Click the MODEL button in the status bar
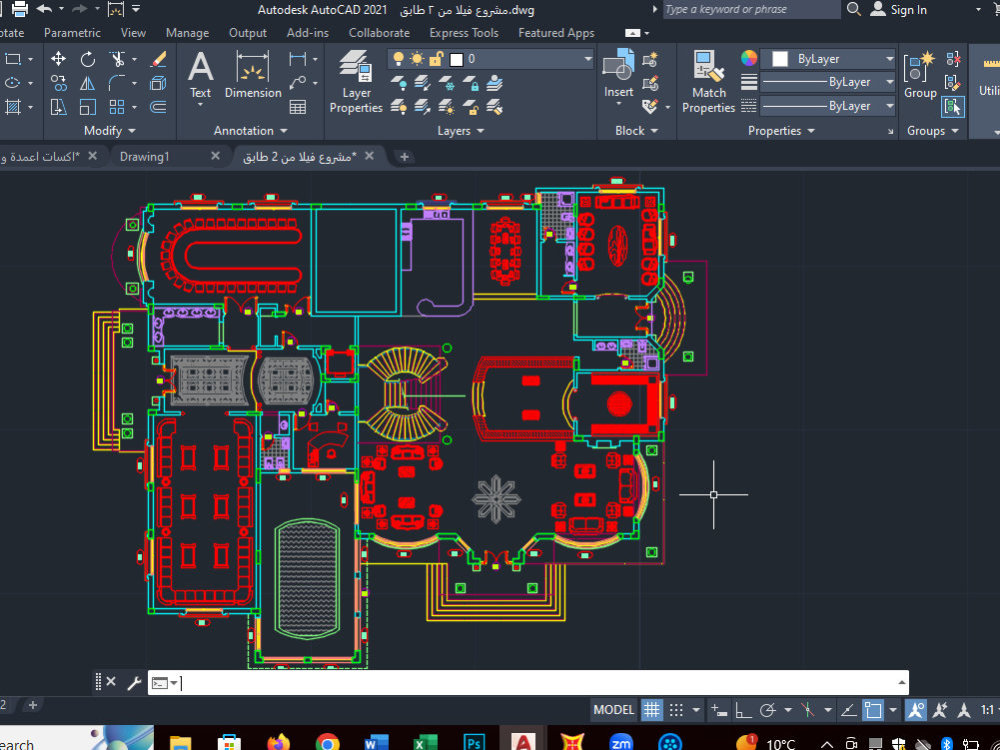The image size is (1000, 750). (x=614, y=710)
